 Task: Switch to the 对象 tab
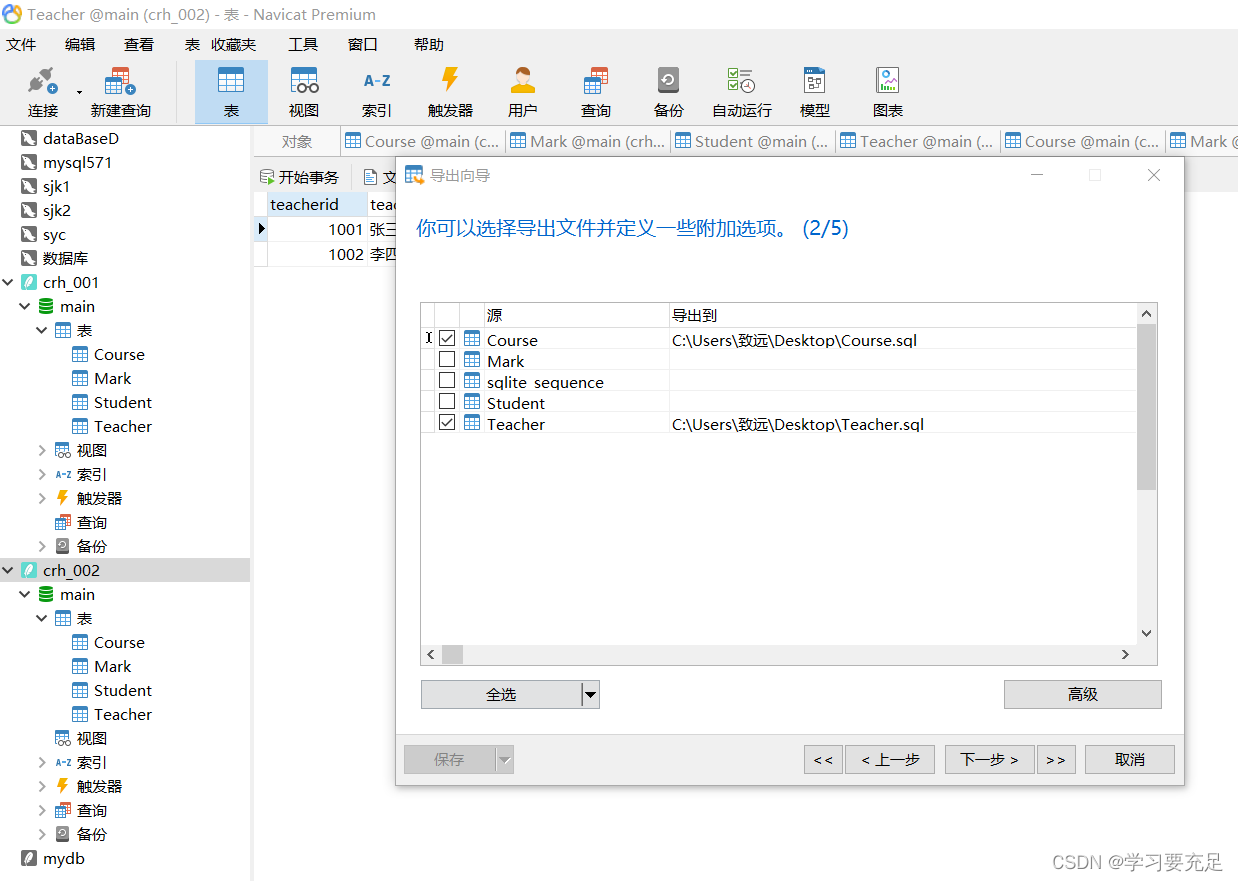coord(297,141)
